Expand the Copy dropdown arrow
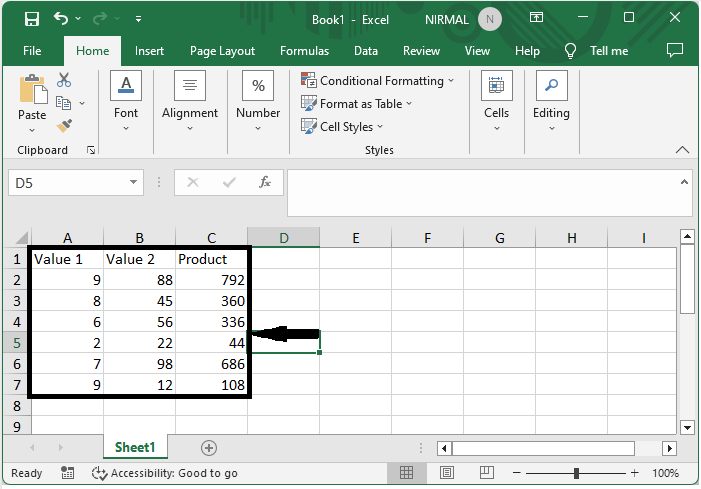 pos(82,103)
